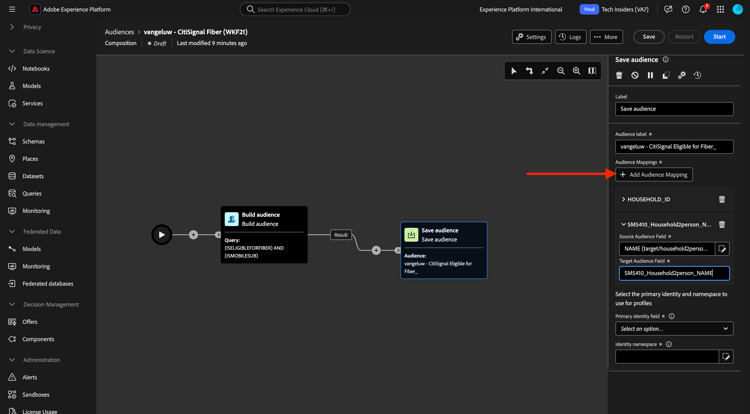Show info for Identity namespace

669,344
